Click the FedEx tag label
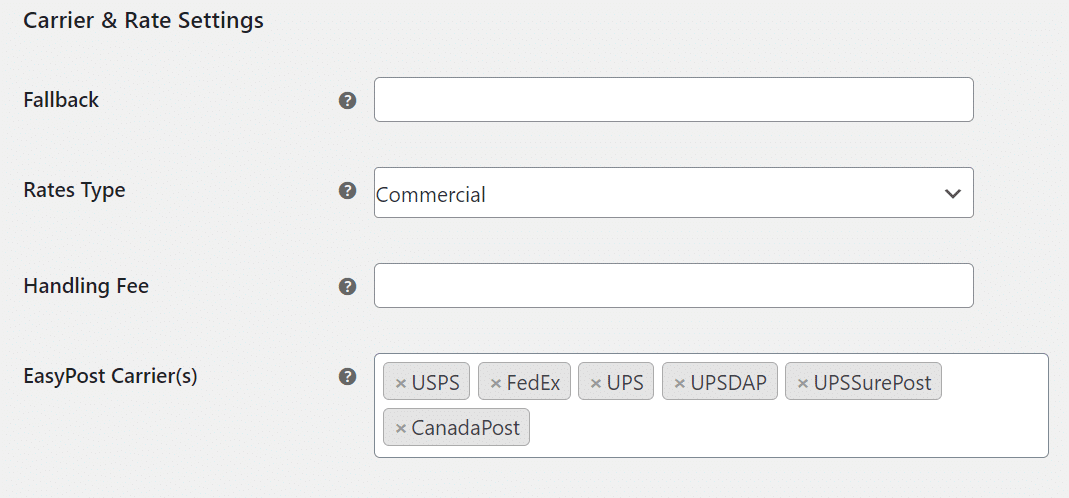The image size is (1069, 498). pyautogui.click(x=533, y=383)
